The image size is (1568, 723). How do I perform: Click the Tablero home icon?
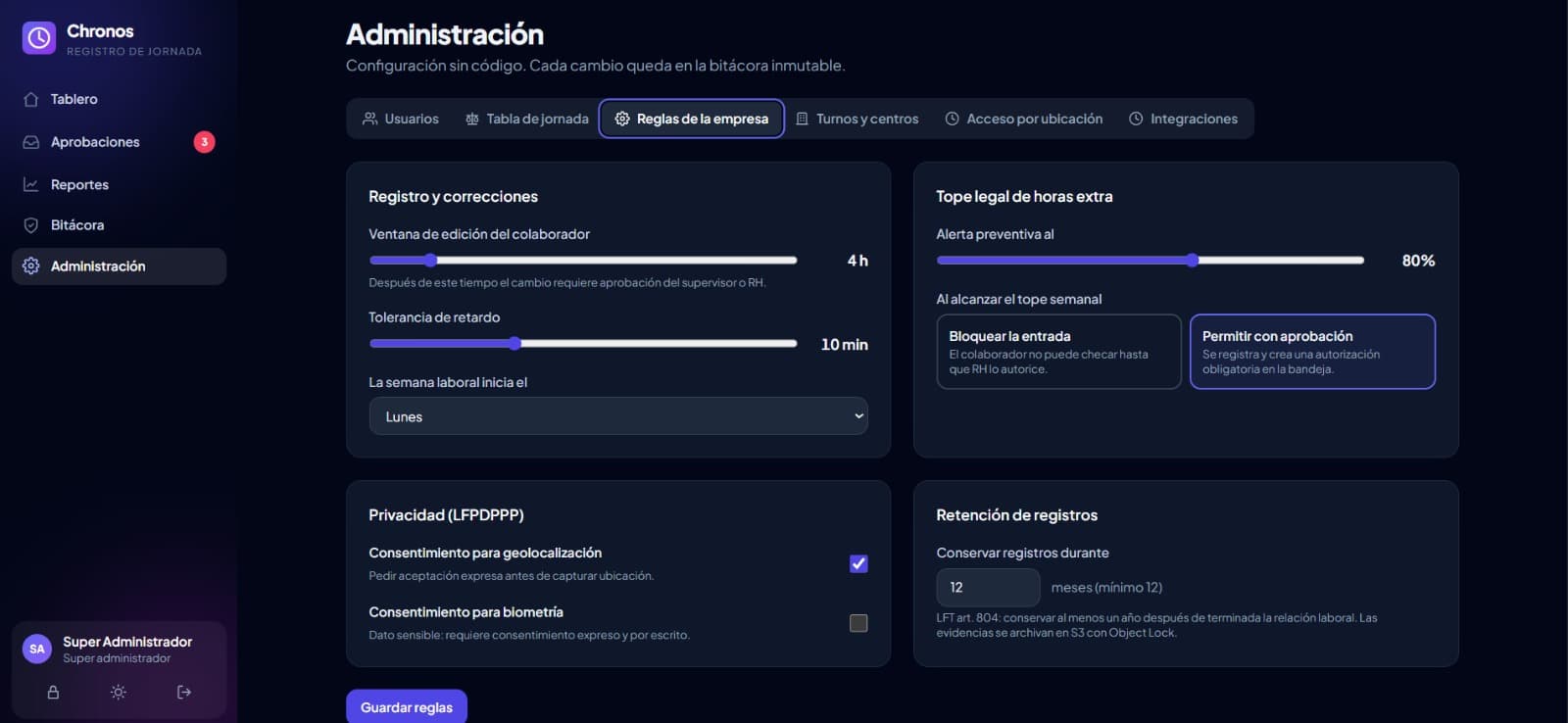point(31,99)
